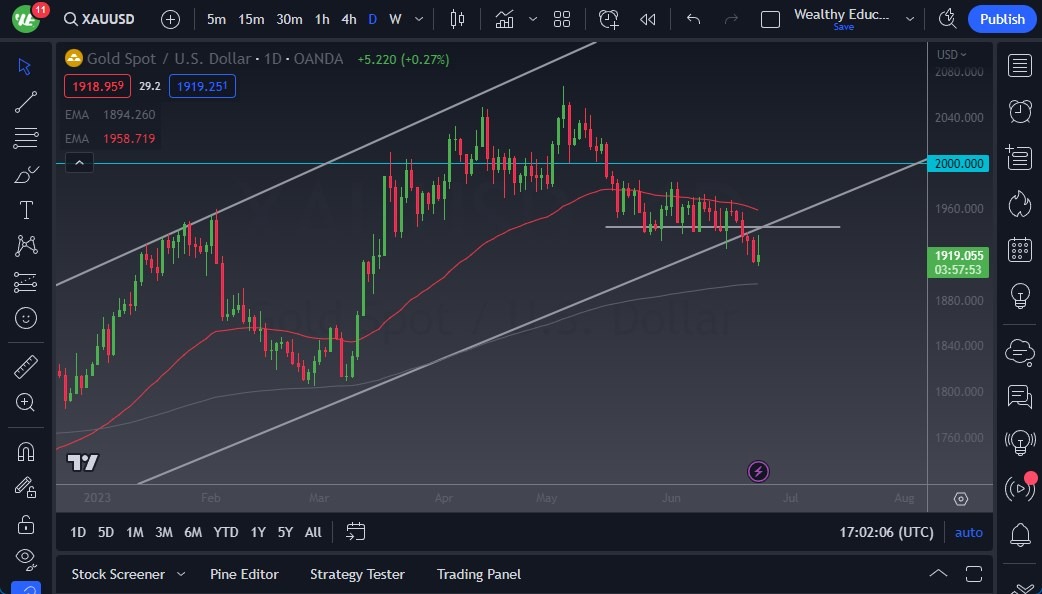Open the economic calendar panel
This screenshot has height=594, width=1042.
tap(1019, 250)
